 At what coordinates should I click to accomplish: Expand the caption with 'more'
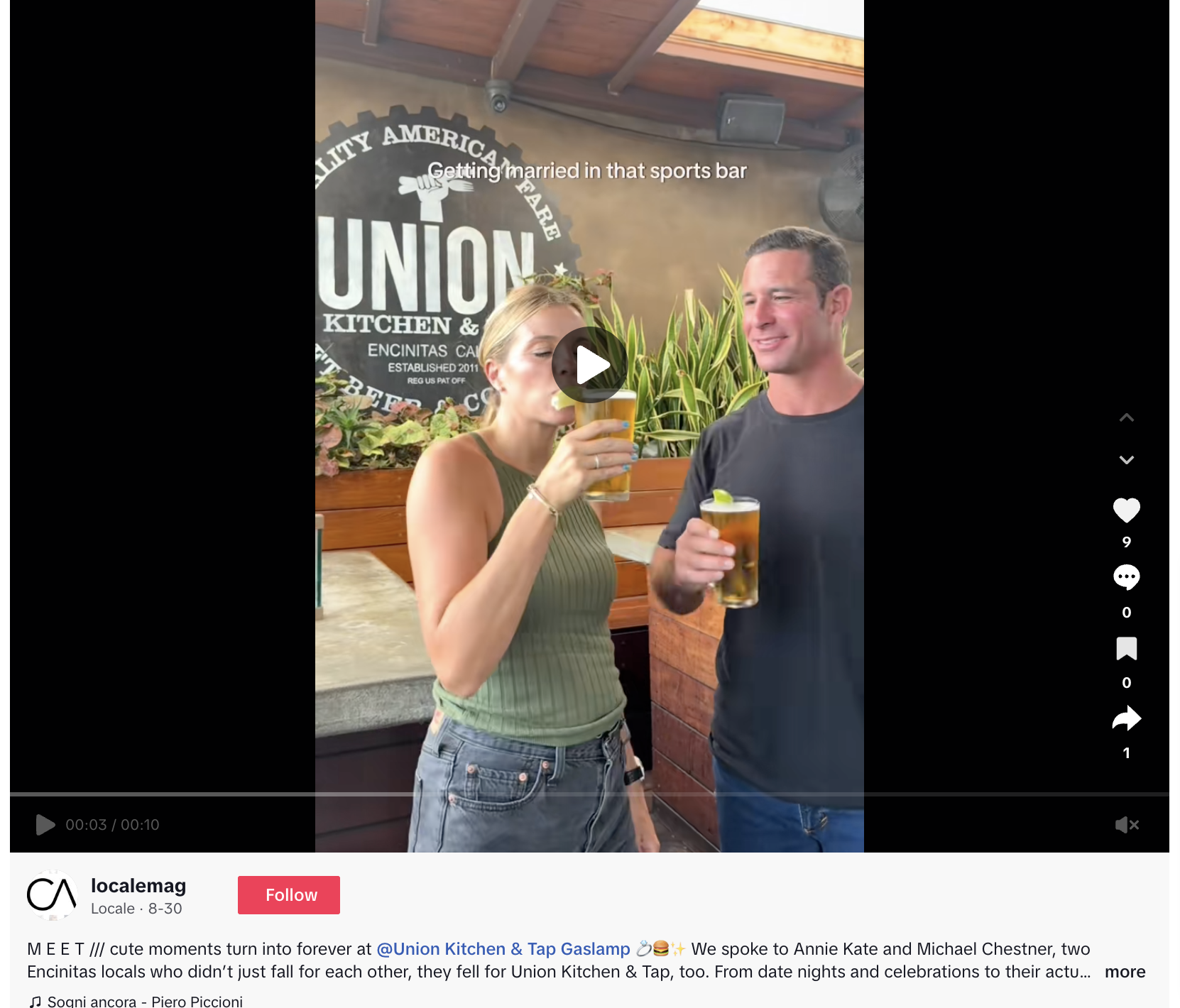tap(1125, 972)
